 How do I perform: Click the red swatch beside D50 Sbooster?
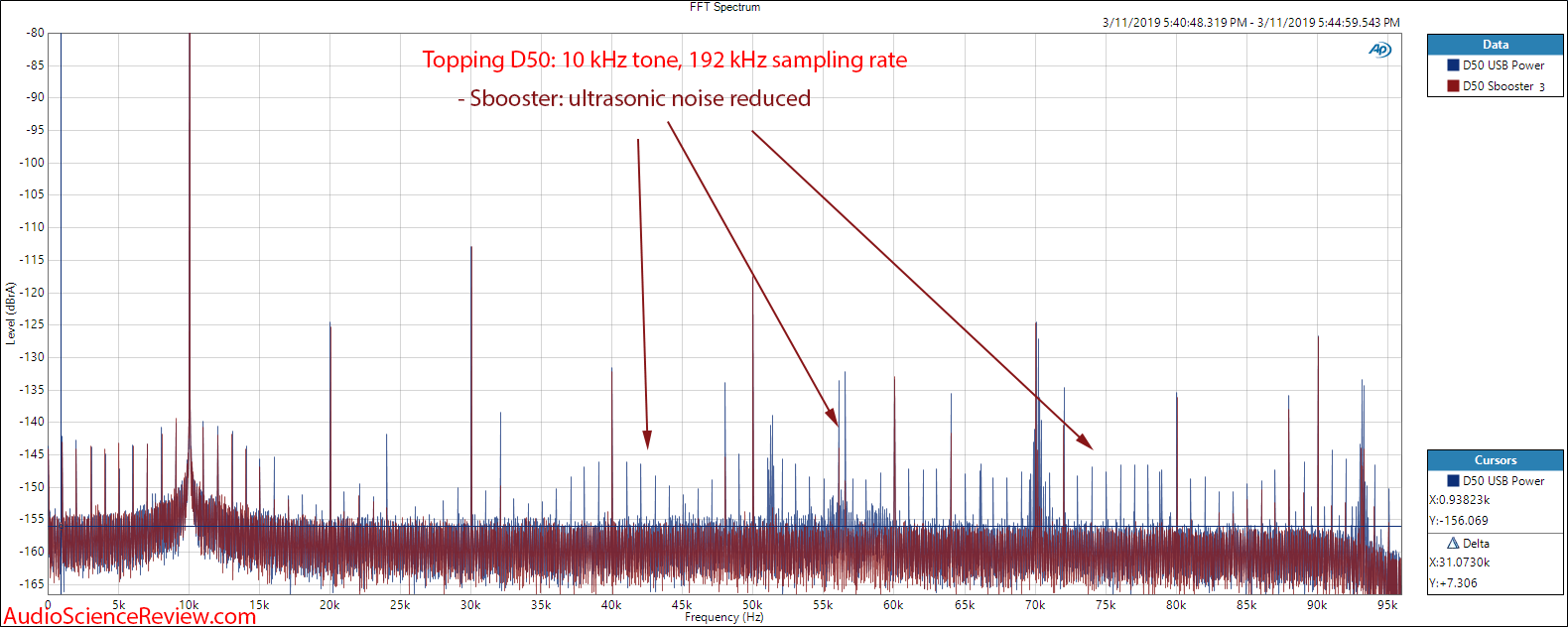click(x=1453, y=86)
